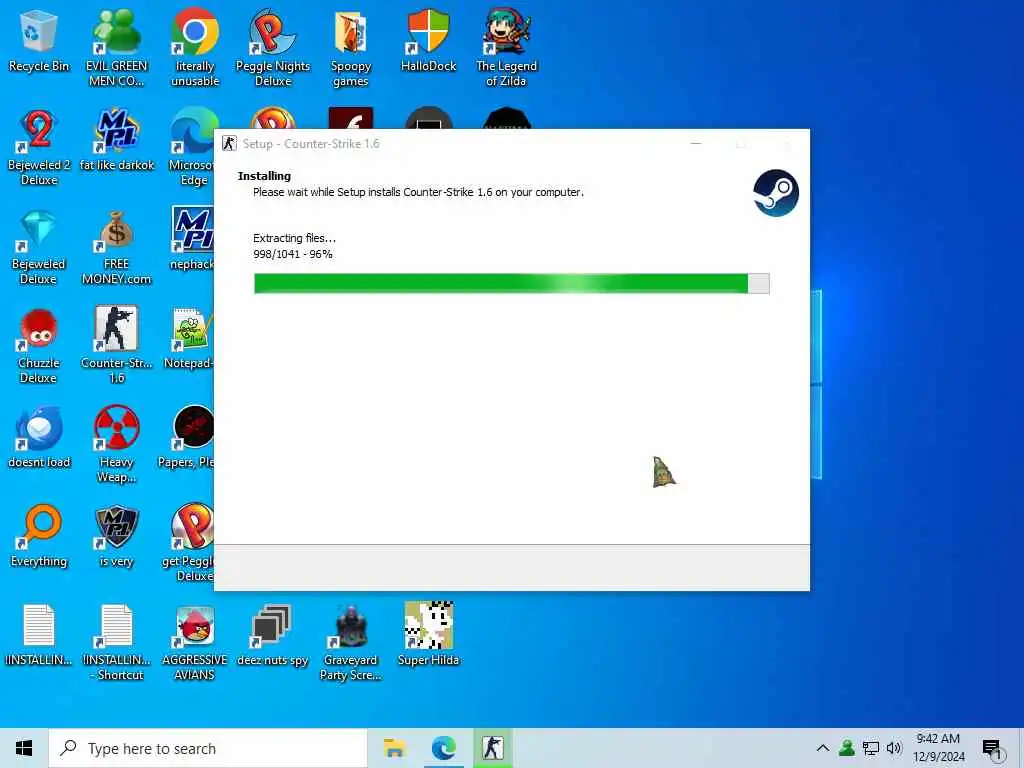Launch Chuzzle Deluxe
This screenshot has width=1024, height=768.
(x=39, y=346)
